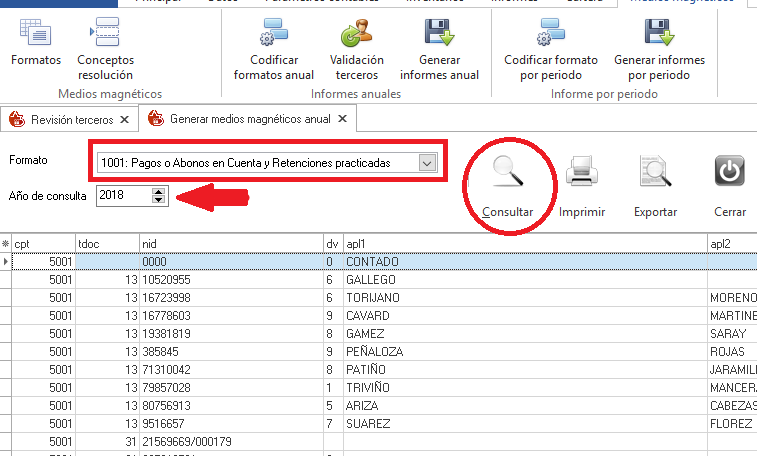Switch to Revisión terceros tab
This screenshot has width=757, height=456.
tap(70, 119)
